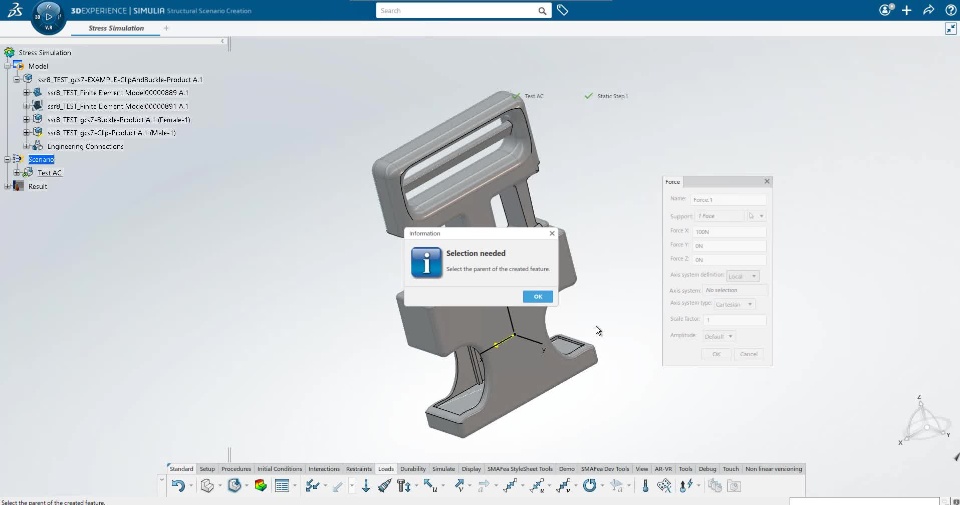Open the help question mark icon
This screenshot has width=960, height=505.
click(x=950, y=10)
